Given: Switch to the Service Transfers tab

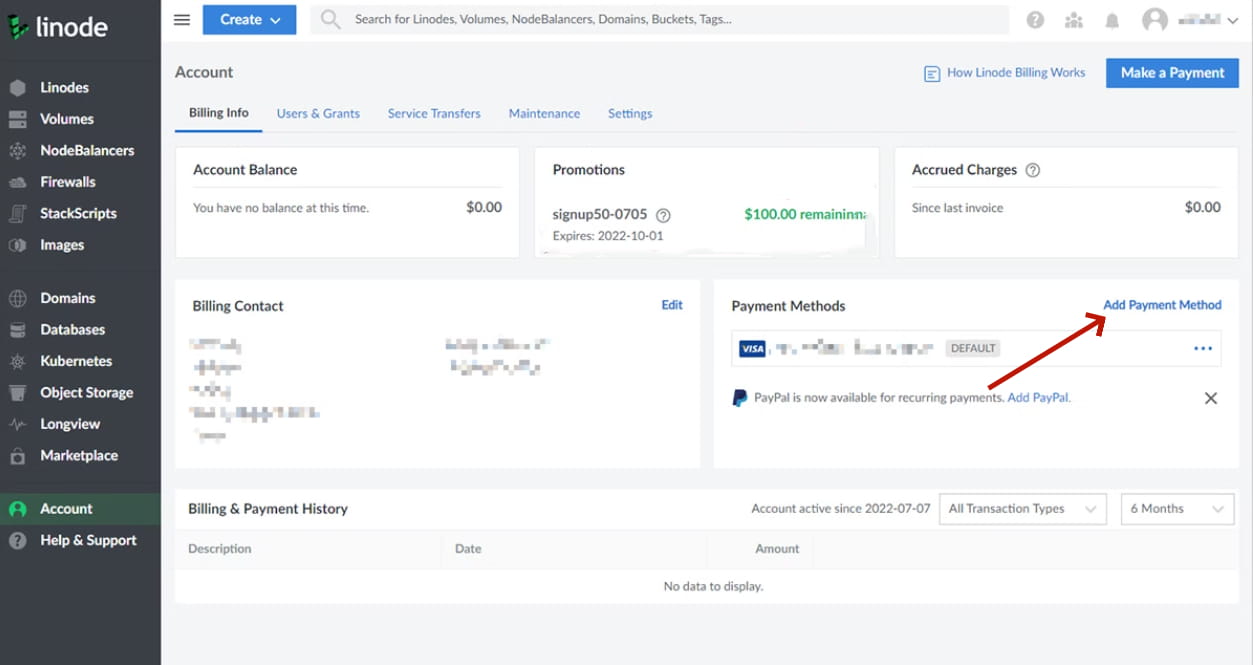Looking at the screenshot, I should point(434,114).
